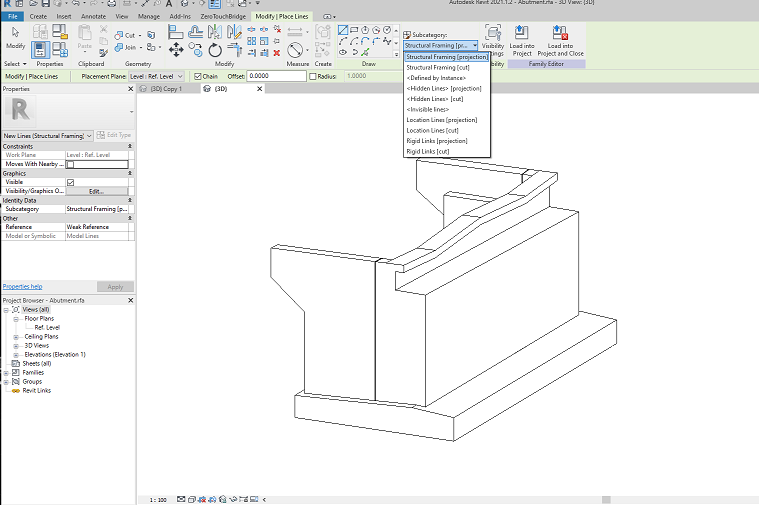Toggle the Chain checkbox

197,77
